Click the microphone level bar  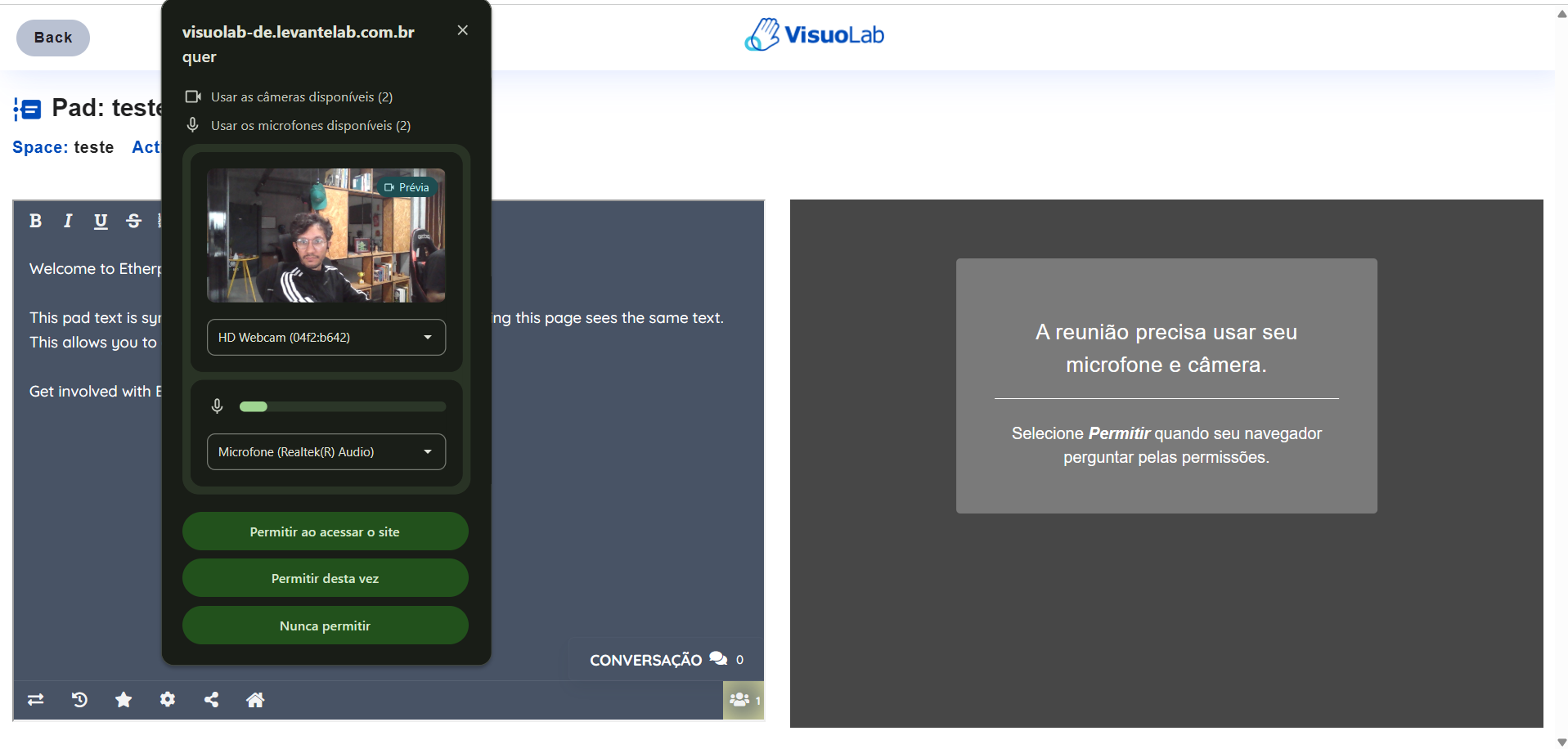tap(343, 406)
